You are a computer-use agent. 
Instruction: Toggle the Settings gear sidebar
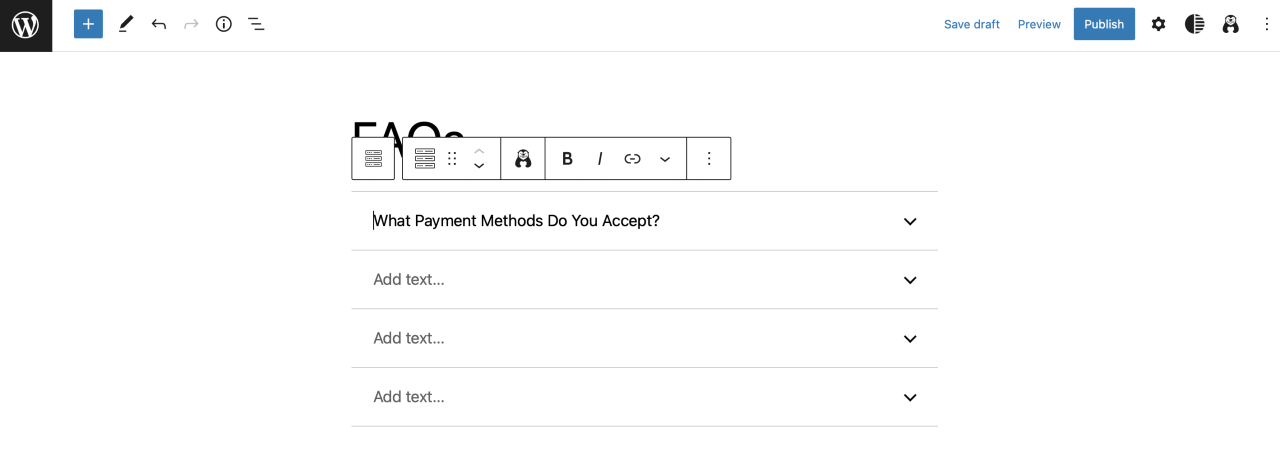[x=1158, y=24]
